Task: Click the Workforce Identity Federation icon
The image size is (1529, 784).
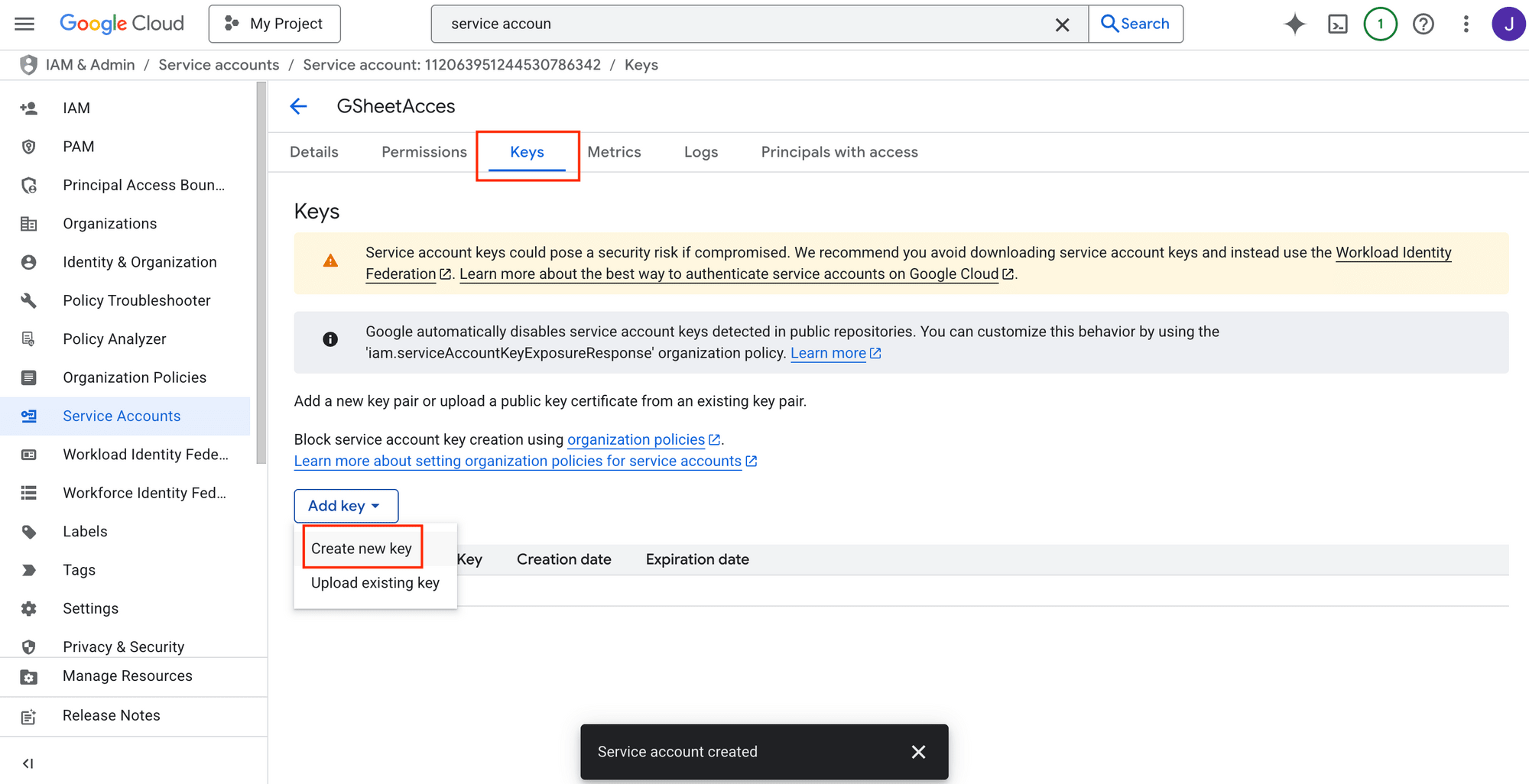Action: click(x=29, y=493)
